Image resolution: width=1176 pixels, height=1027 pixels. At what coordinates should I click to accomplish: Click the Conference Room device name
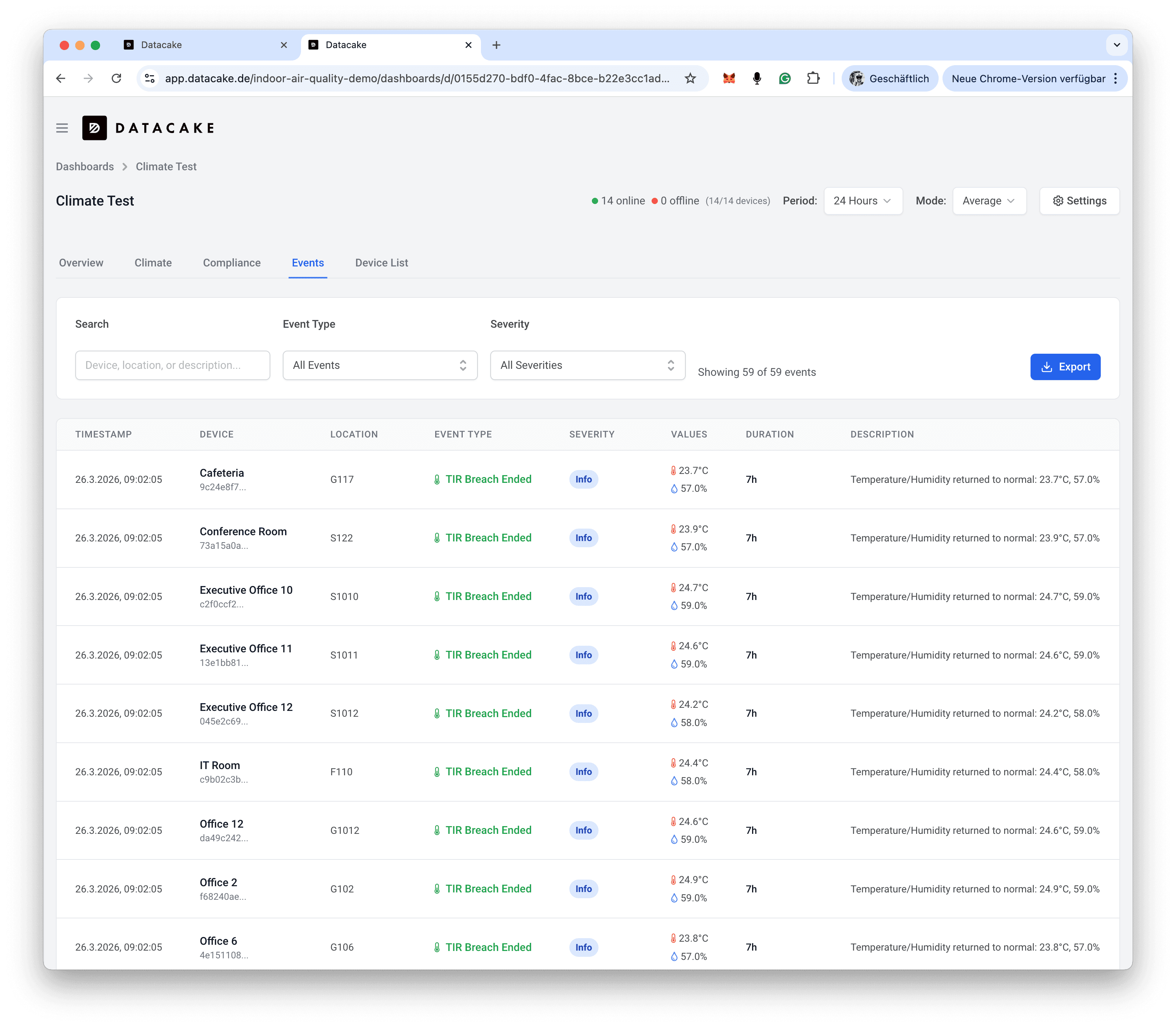pos(243,531)
